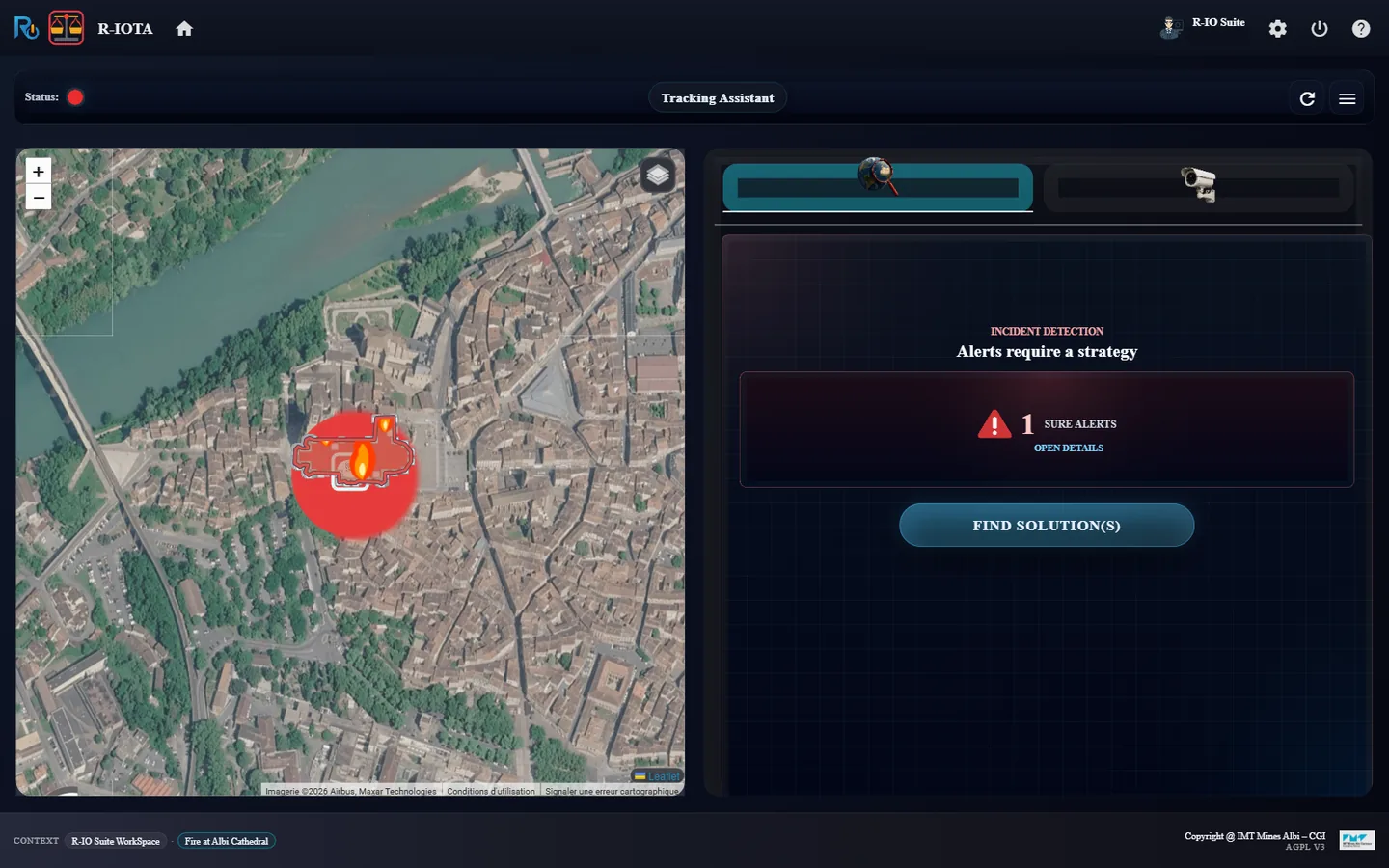Click the Find Solution(s) button
This screenshot has height=868, width=1389.
pos(1047,526)
